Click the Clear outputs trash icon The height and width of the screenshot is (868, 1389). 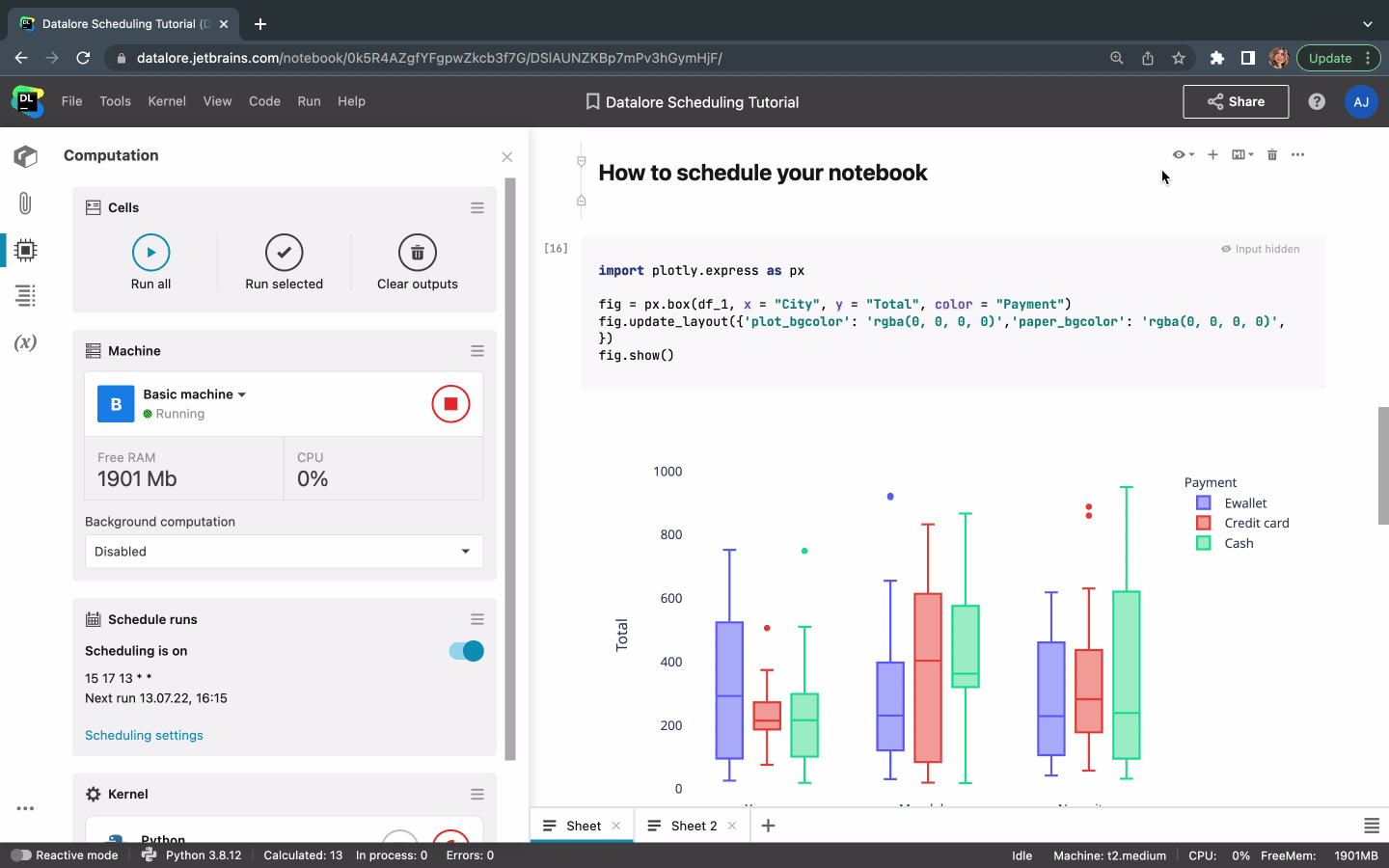[417, 253]
